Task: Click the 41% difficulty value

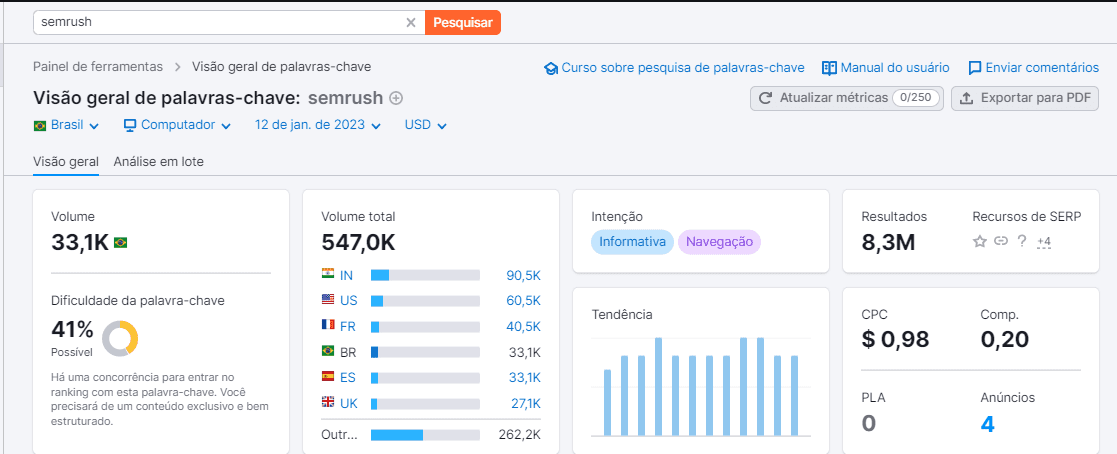Action: pyautogui.click(x=72, y=329)
